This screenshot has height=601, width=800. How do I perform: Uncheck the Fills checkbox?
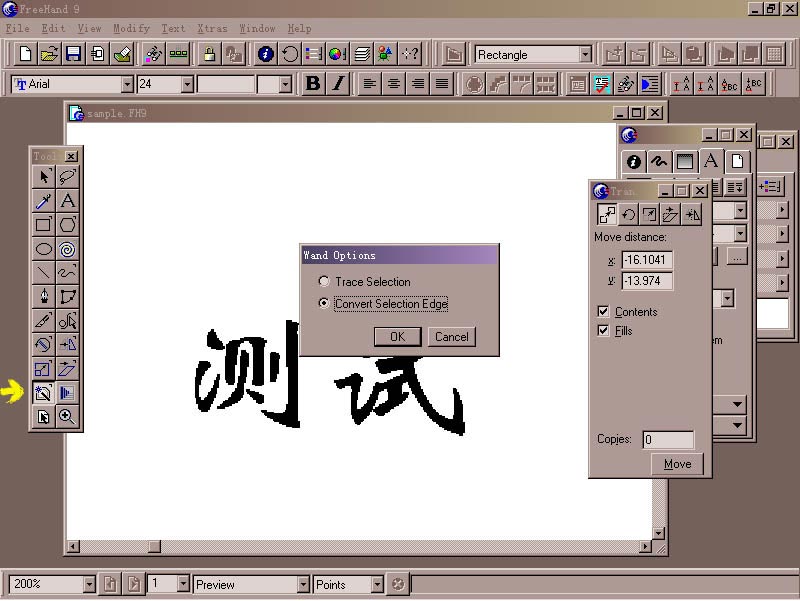point(603,331)
